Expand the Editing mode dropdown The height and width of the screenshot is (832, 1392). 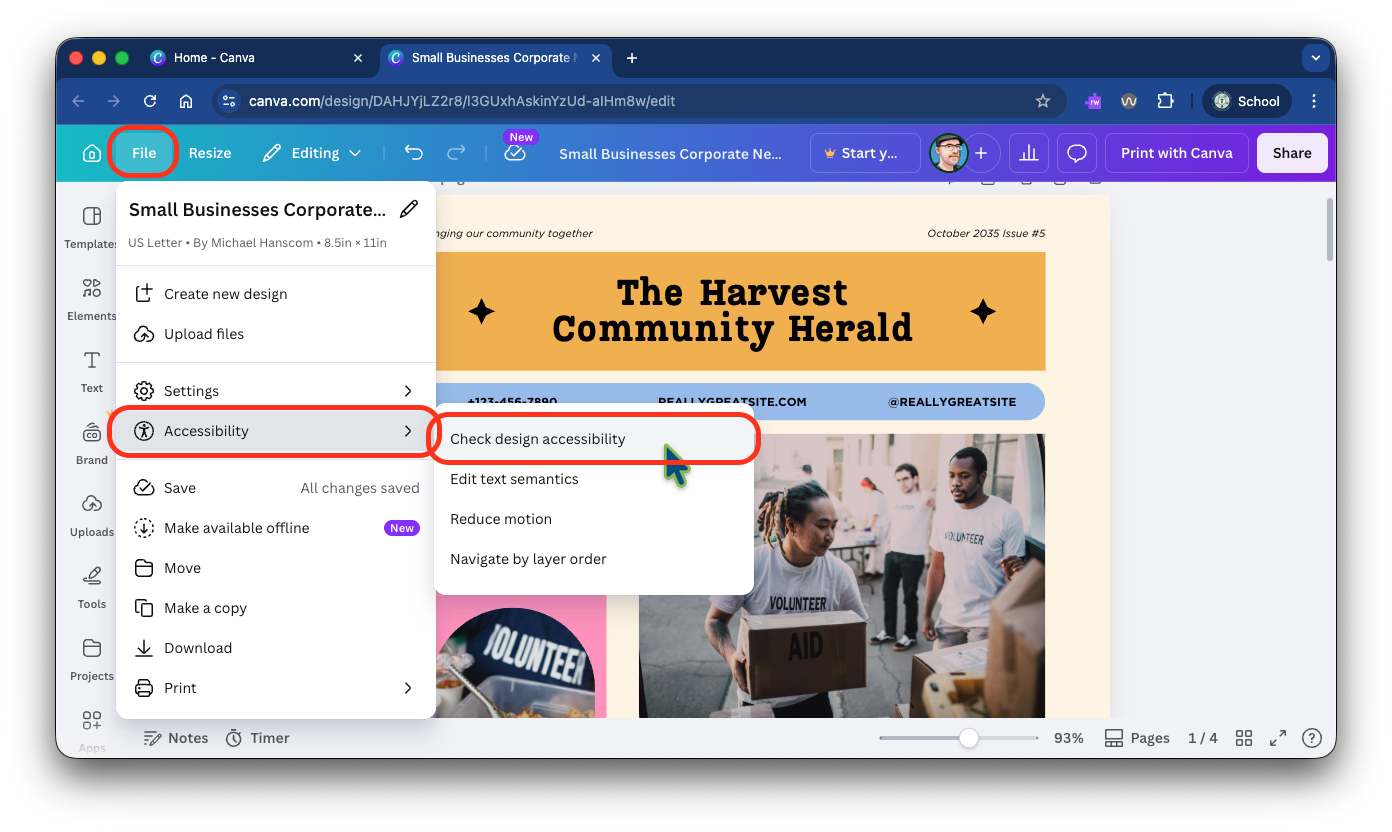[312, 153]
